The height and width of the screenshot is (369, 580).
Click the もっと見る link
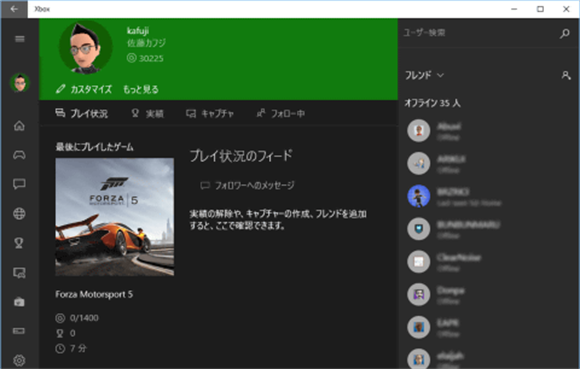[x=141, y=89]
